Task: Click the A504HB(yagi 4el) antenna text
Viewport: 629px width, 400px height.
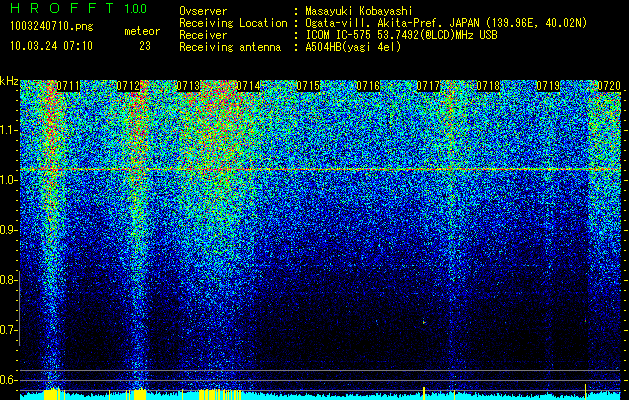Action: pos(353,47)
